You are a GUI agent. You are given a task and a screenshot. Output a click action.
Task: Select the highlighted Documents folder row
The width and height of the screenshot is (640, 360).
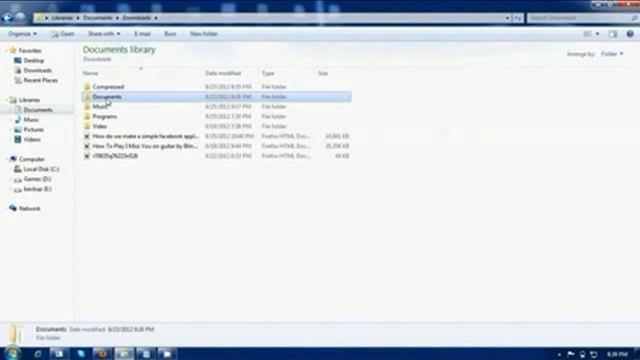coord(217,97)
